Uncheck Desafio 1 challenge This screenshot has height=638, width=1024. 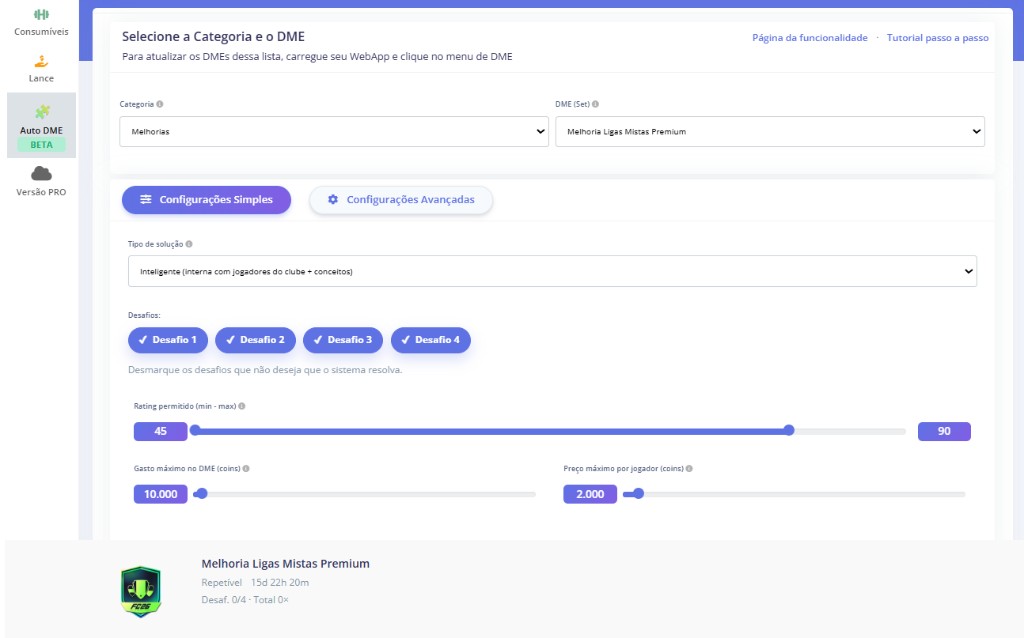tap(167, 340)
